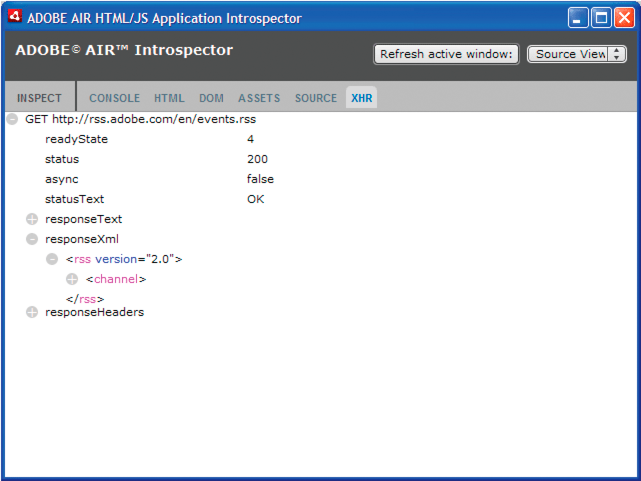Click the status property label
This screenshot has width=641, height=481.
(62, 159)
